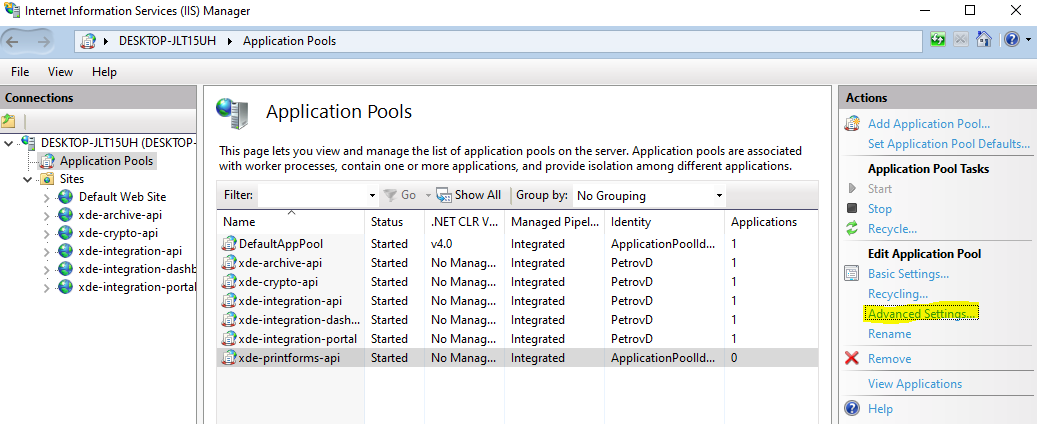Click the Add Application Pool icon
This screenshot has height=424, width=1037.
852,124
